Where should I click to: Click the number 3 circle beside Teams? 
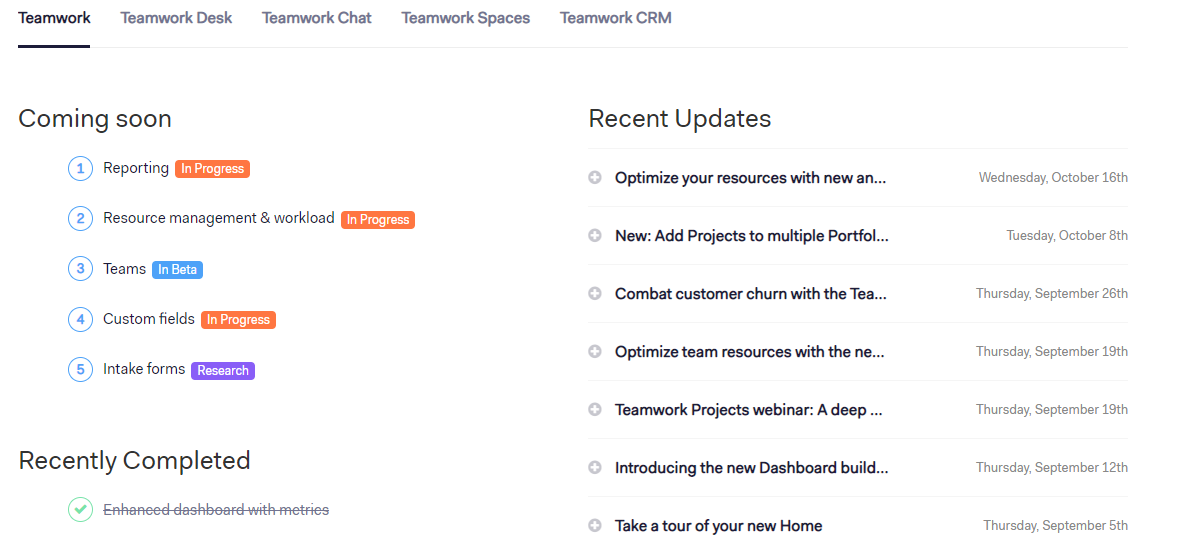[x=80, y=269]
